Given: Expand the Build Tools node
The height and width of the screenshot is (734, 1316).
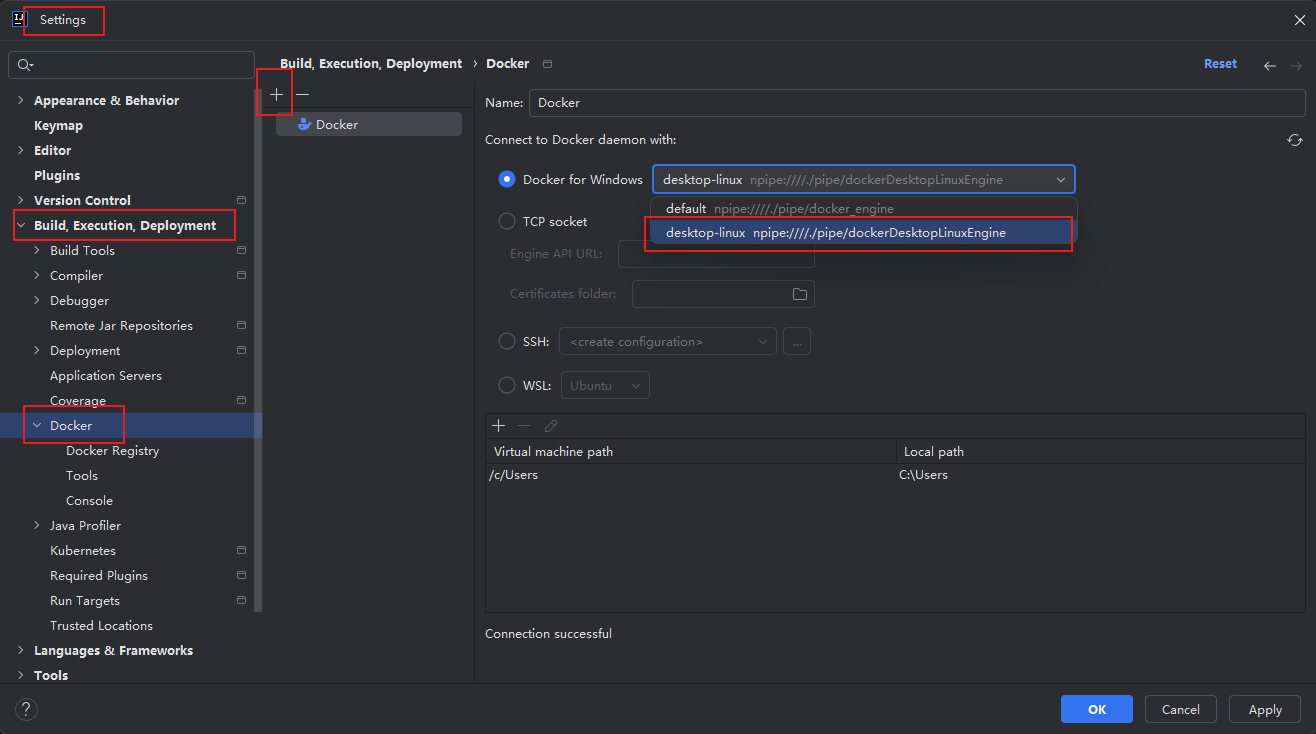Looking at the screenshot, I should pos(37,250).
